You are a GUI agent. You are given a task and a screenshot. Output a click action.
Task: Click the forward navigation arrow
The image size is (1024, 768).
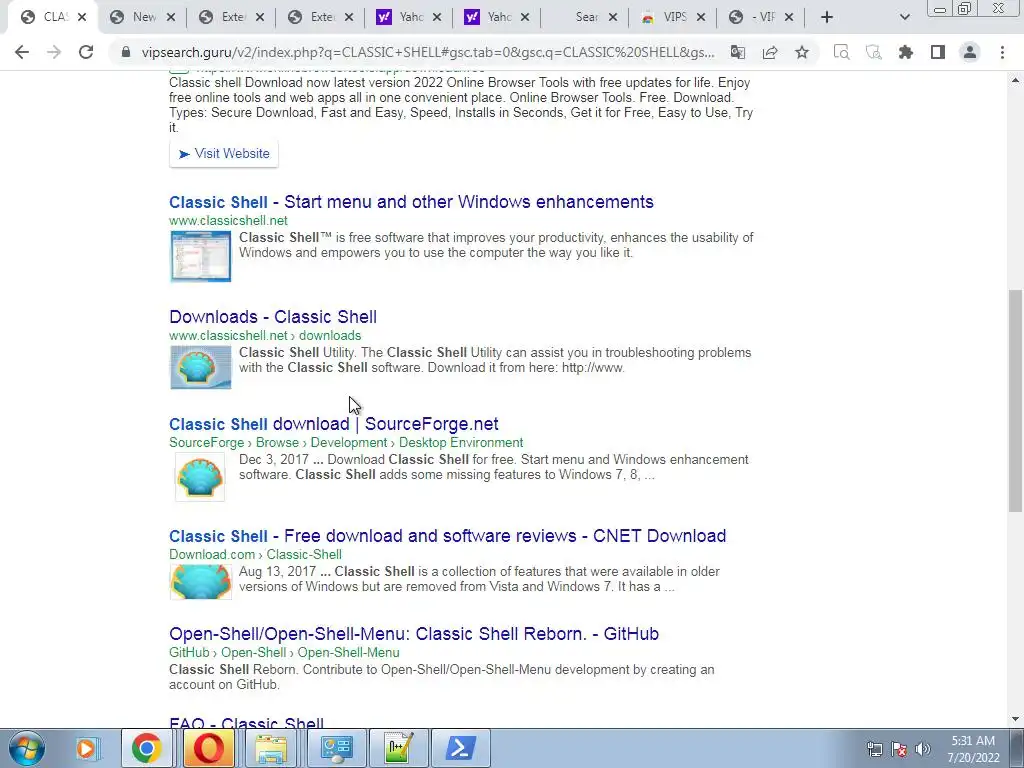54,52
